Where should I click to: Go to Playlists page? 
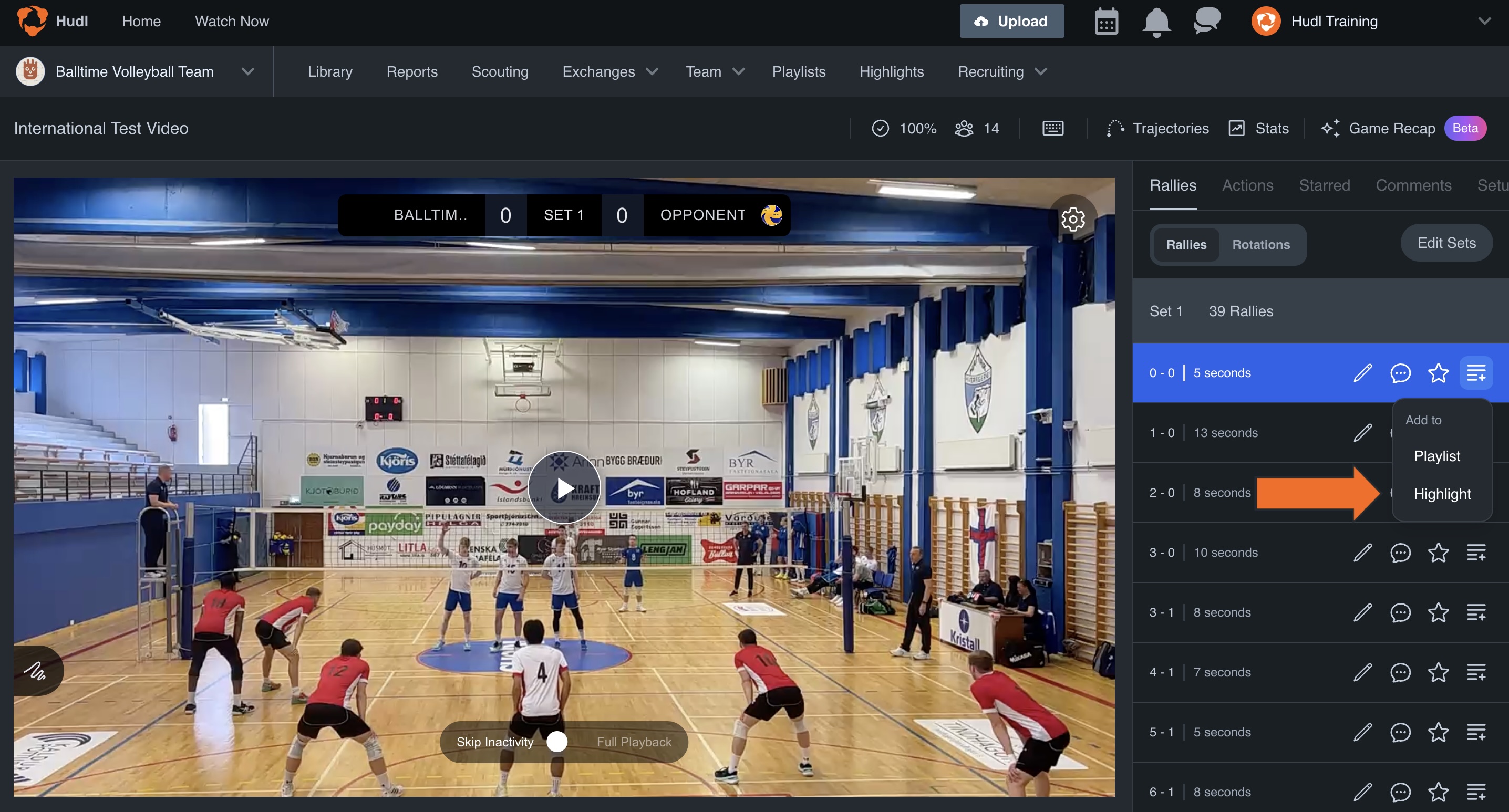point(799,71)
